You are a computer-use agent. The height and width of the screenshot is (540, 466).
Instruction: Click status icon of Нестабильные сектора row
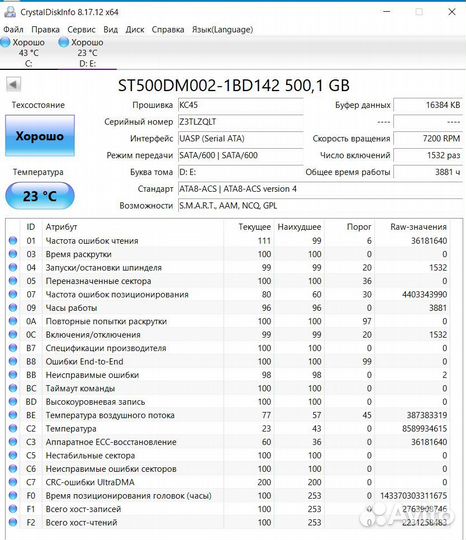pos(13,456)
